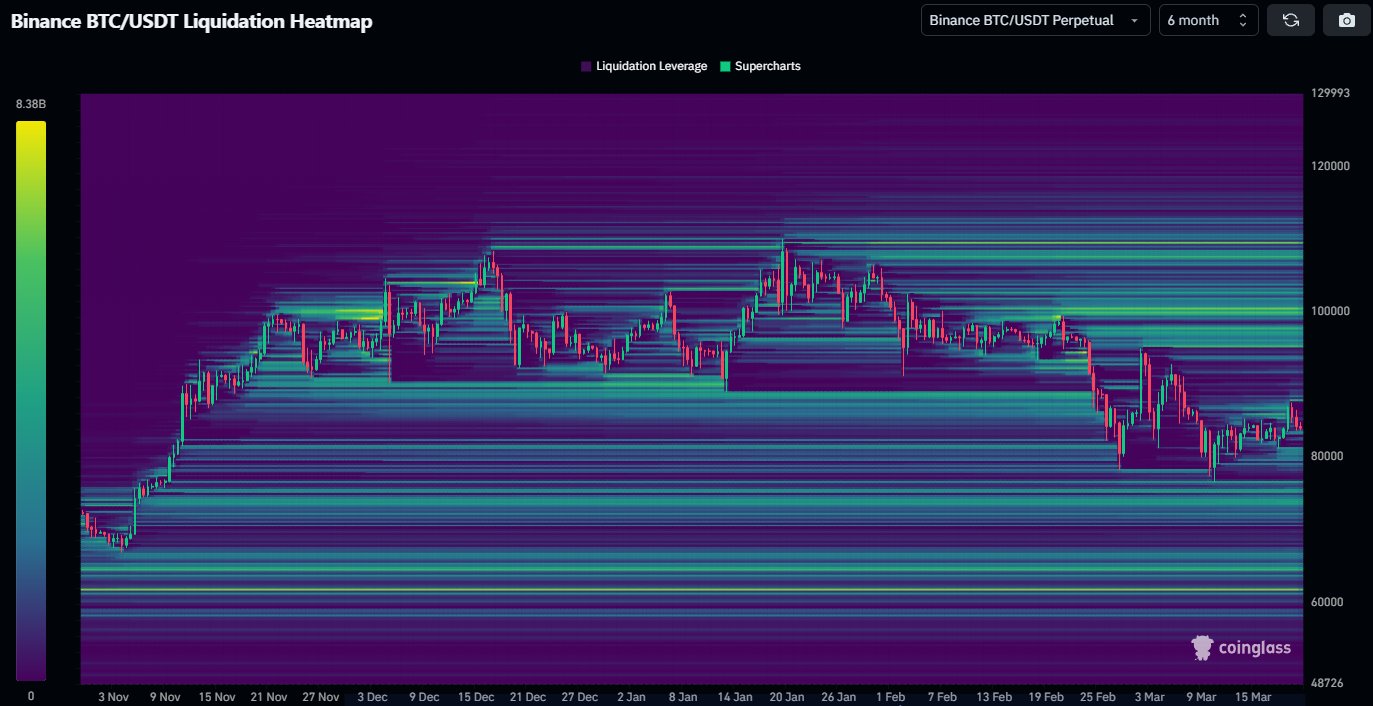Select the 100000 price axis label
This screenshot has width=1373, height=706.
1328,311
